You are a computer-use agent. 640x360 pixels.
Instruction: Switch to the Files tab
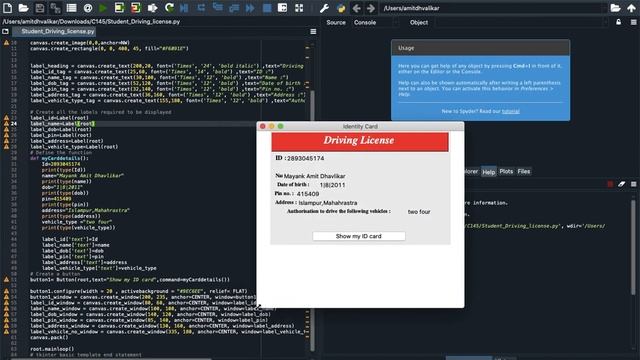pos(524,171)
